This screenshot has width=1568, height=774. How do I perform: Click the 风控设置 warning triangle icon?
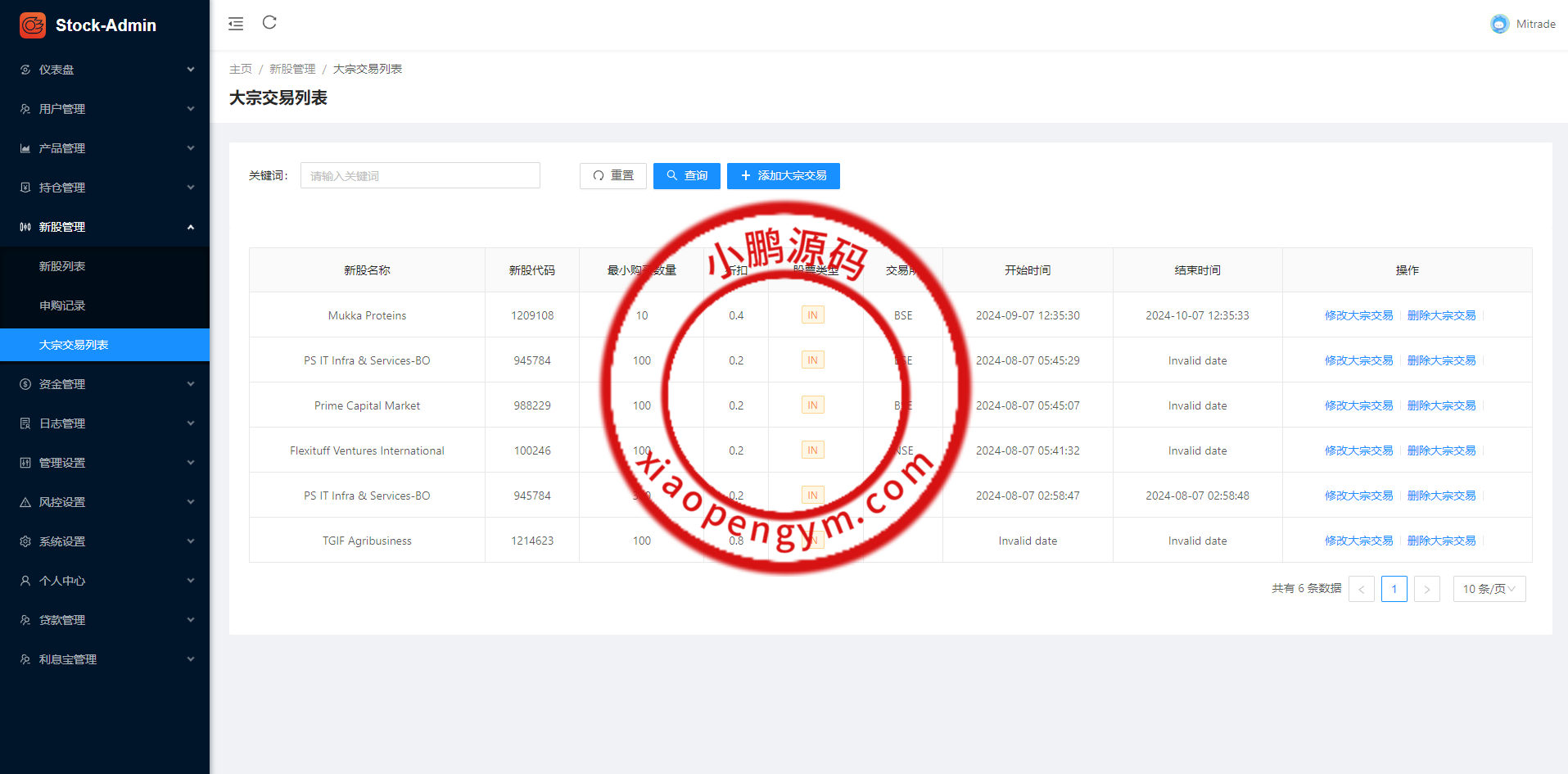pyautogui.click(x=25, y=502)
